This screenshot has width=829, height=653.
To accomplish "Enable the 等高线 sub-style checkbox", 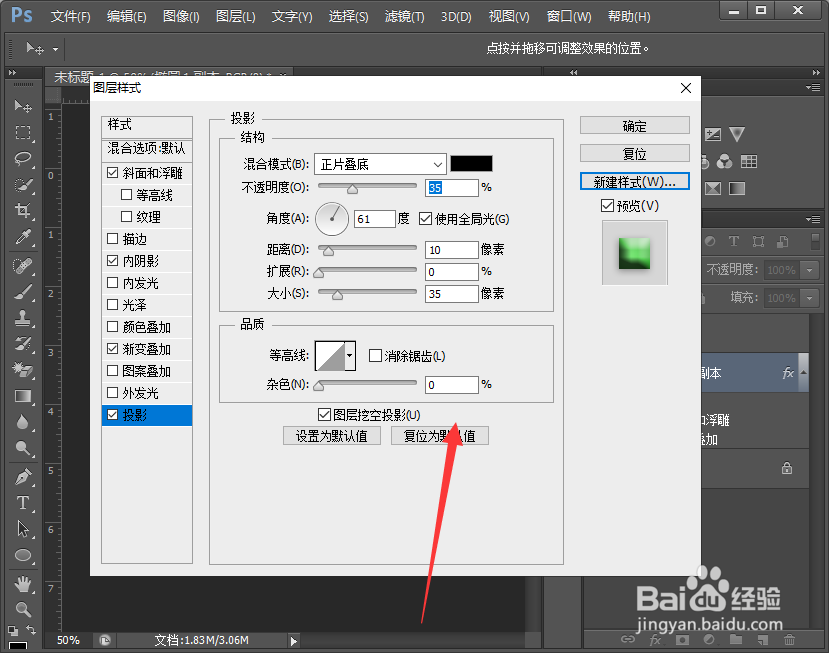I will (126, 195).
